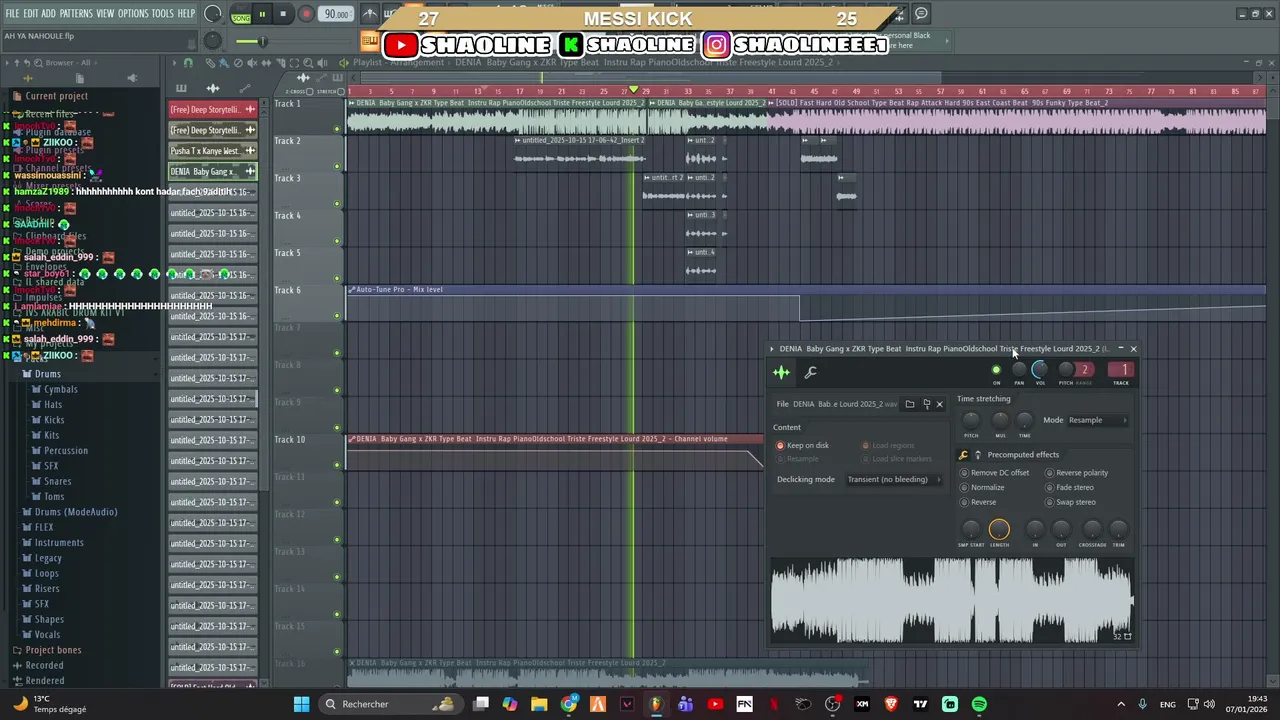Screen dimensions: 1280x720
Task: Toggle the PAT/SONG mode switch
Action: (241, 14)
